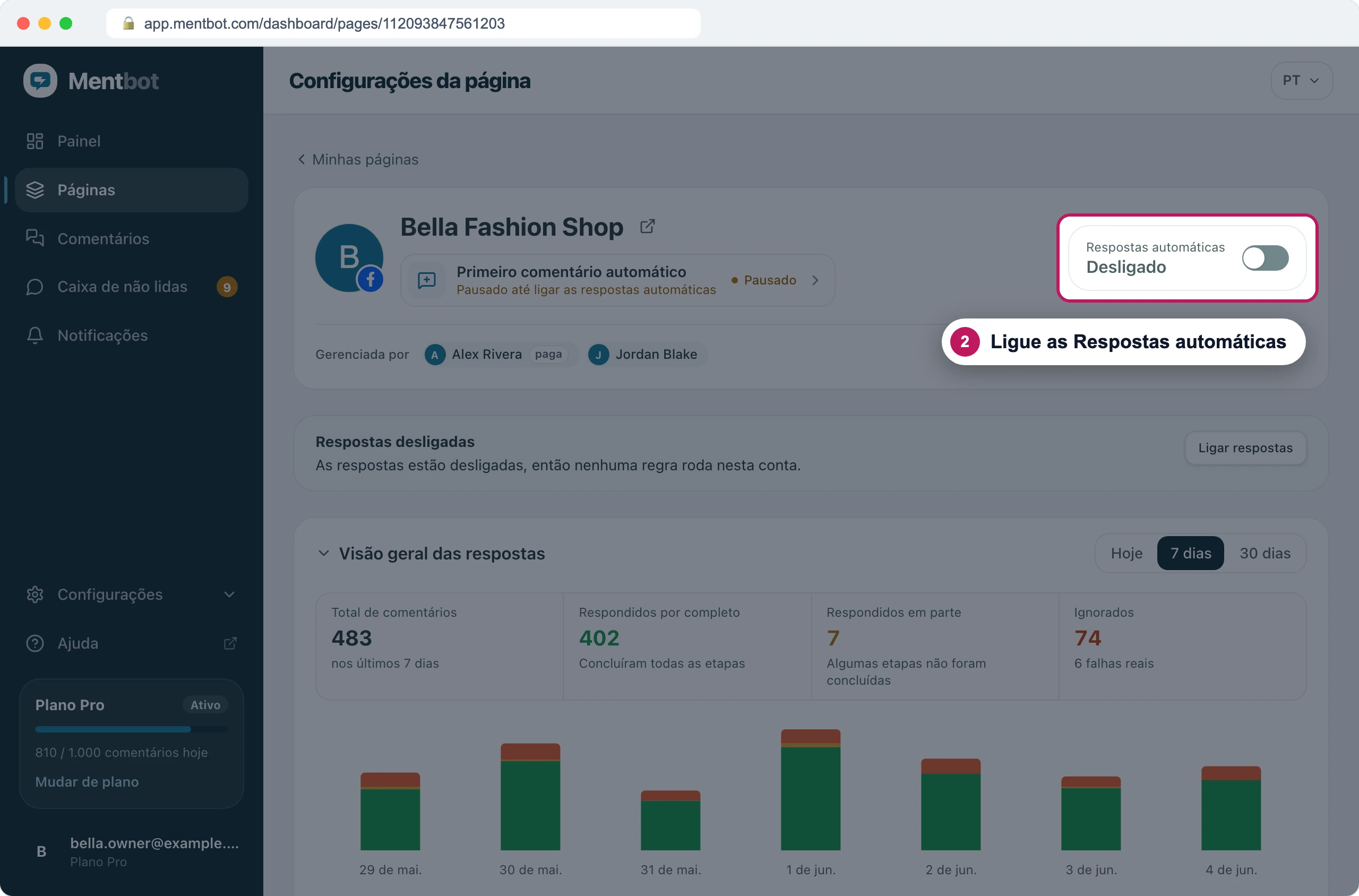Click the Ligar respostas button

tap(1245, 448)
